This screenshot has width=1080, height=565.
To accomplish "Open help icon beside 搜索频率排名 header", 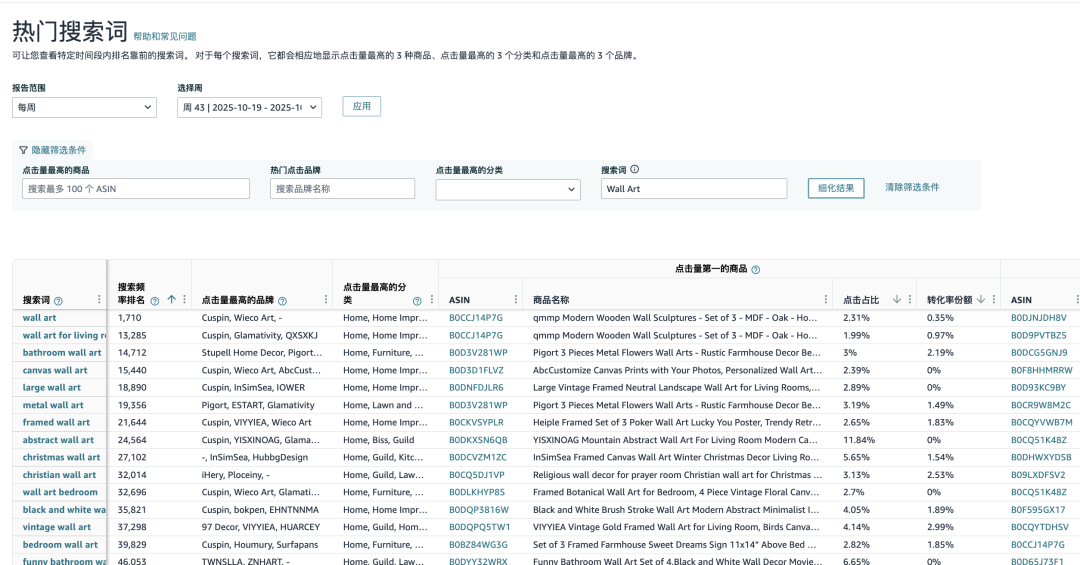I will click(155, 301).
